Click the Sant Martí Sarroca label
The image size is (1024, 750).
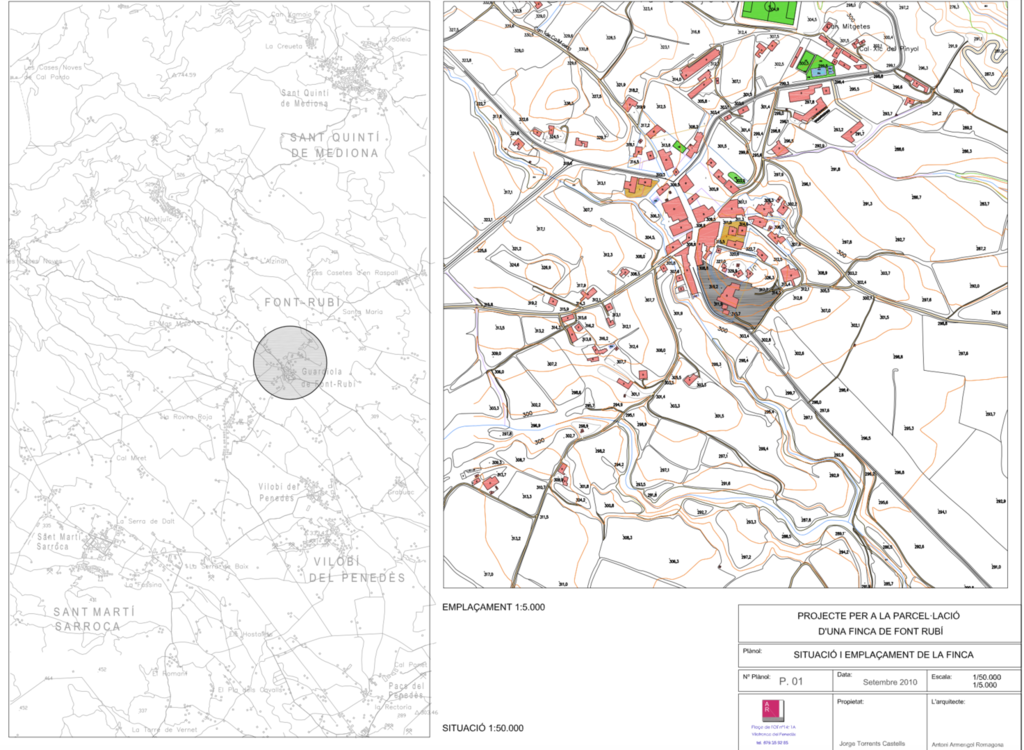(x=86, y=619)
